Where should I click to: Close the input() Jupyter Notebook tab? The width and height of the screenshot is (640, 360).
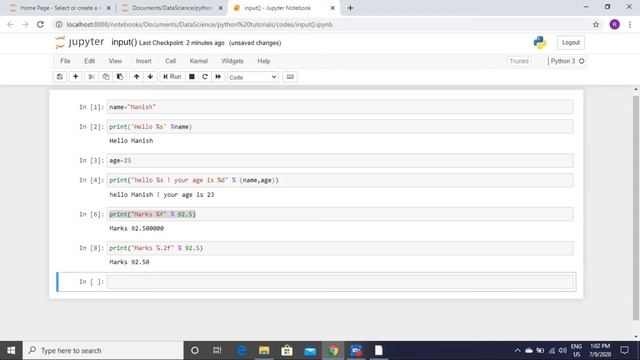click(332, 8)
